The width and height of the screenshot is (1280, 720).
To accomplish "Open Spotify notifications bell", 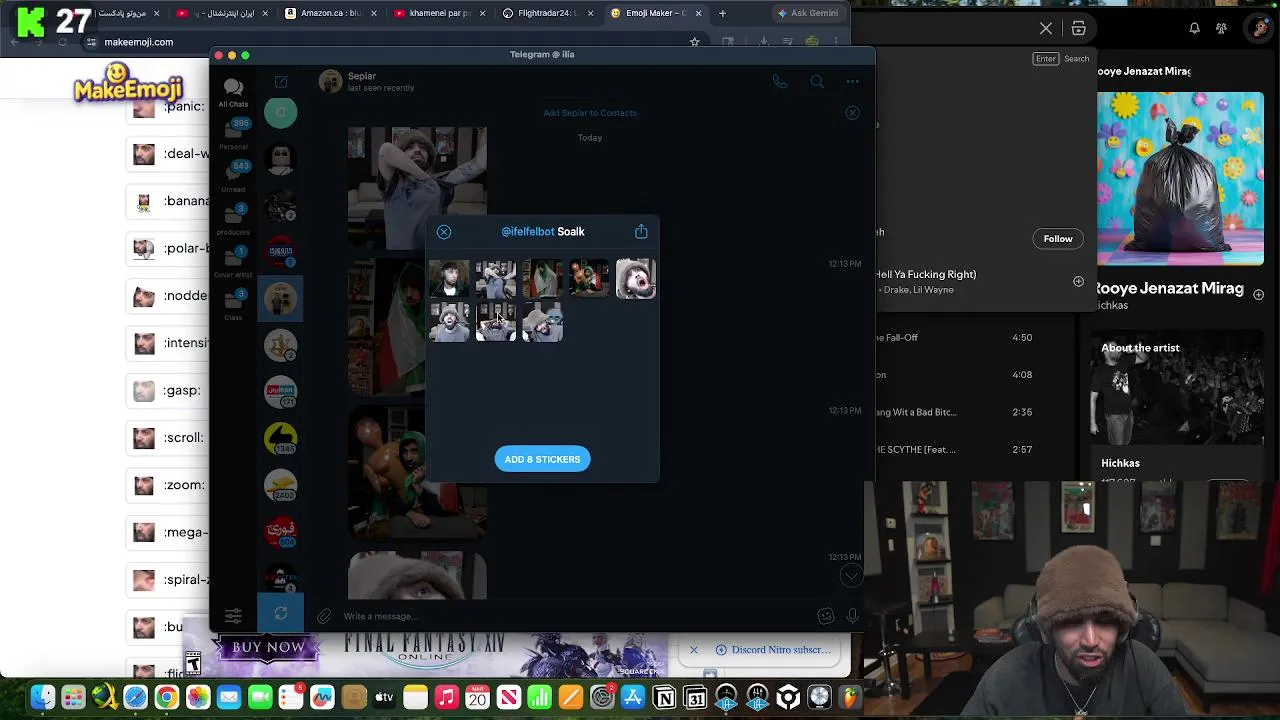I will coord(1194,28).
